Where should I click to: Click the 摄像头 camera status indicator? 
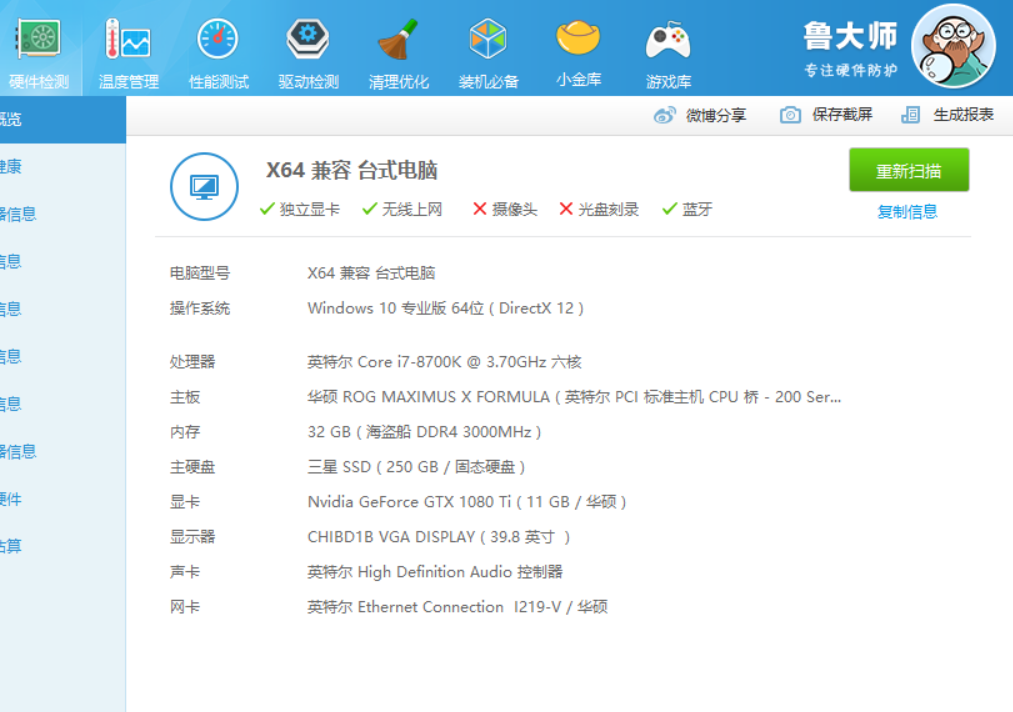[505, 209]
